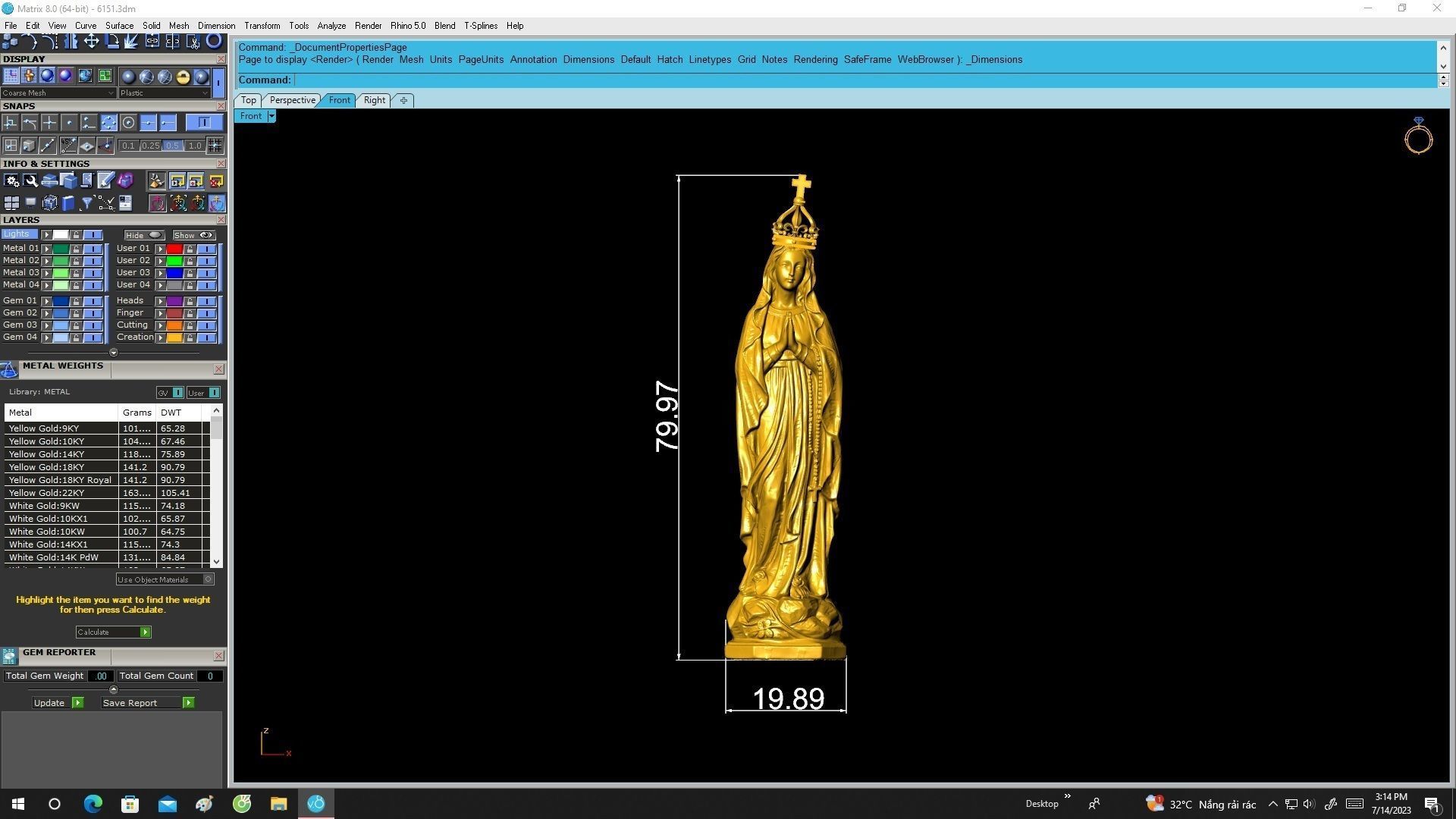Select the blue ring tool icon
The height and width of the screenshot is (819, 1456).
[x=214, y=40]
